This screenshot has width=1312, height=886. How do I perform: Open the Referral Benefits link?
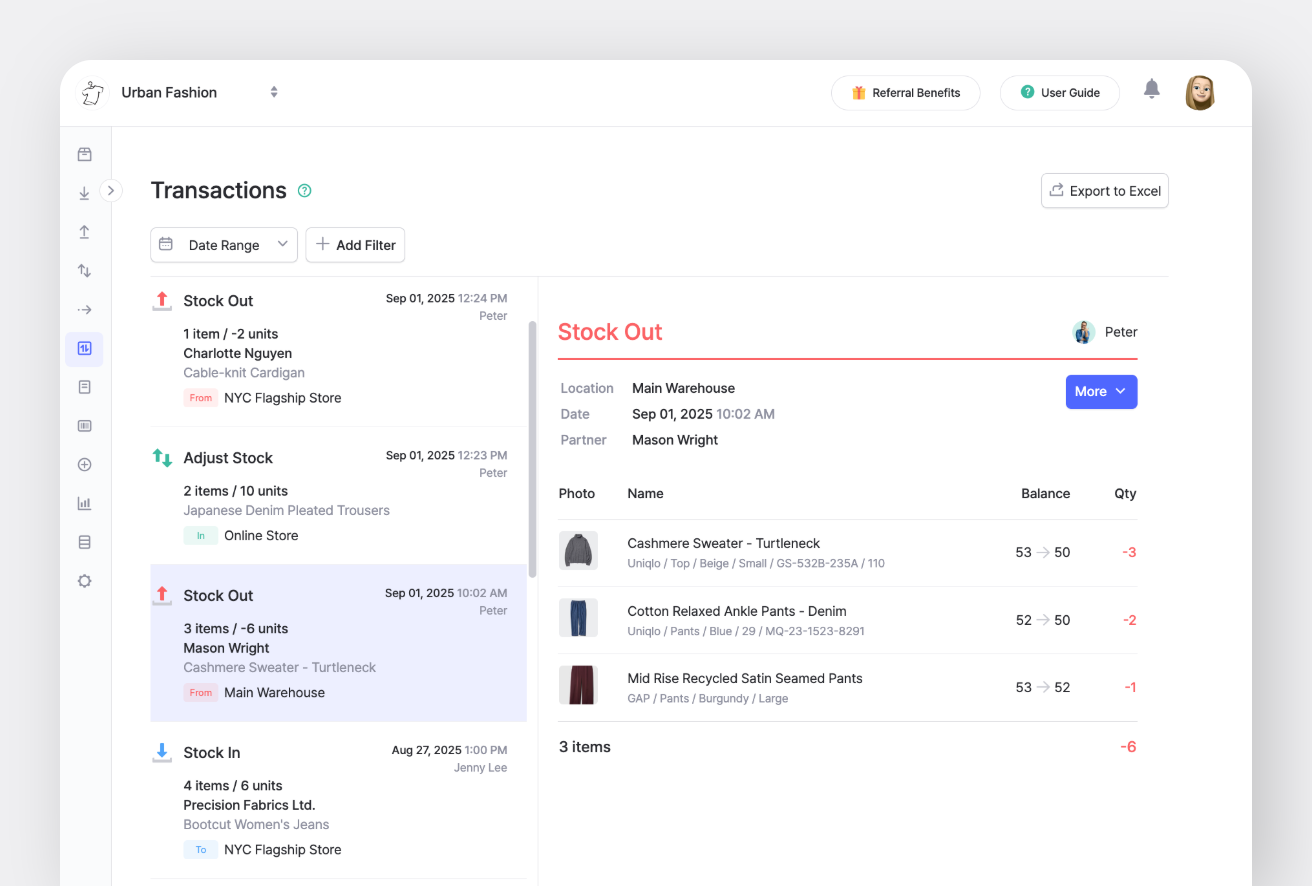[905, 92]
